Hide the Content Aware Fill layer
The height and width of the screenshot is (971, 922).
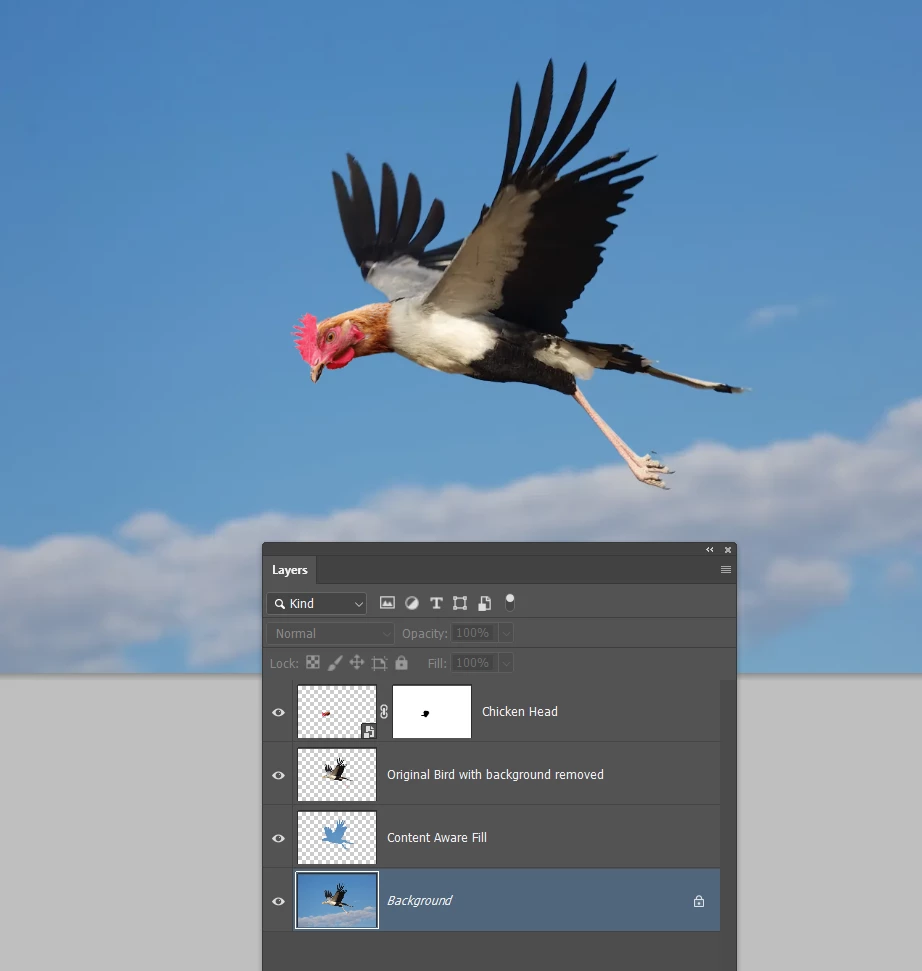(x=279, y=838)
